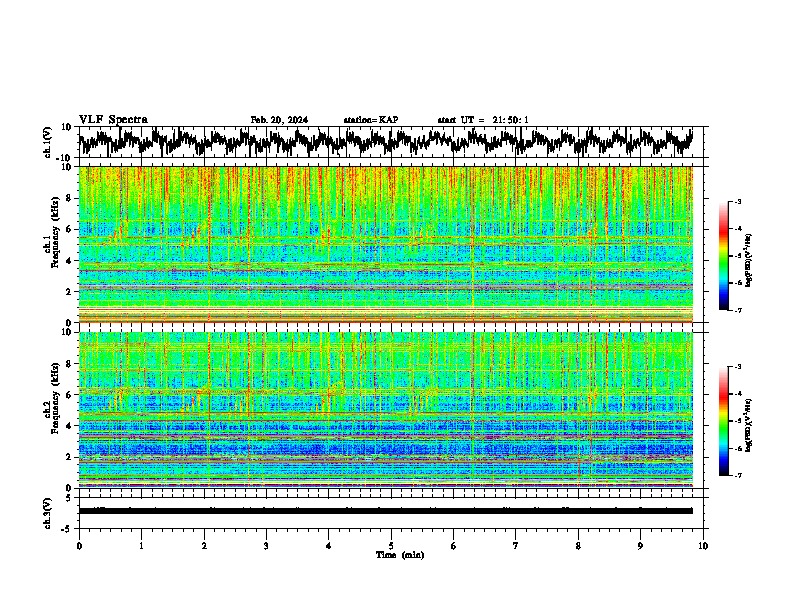This screenshot has width=792, height=612.
Task: Click the 'station=KAP' label
Action: pos(371,120)
